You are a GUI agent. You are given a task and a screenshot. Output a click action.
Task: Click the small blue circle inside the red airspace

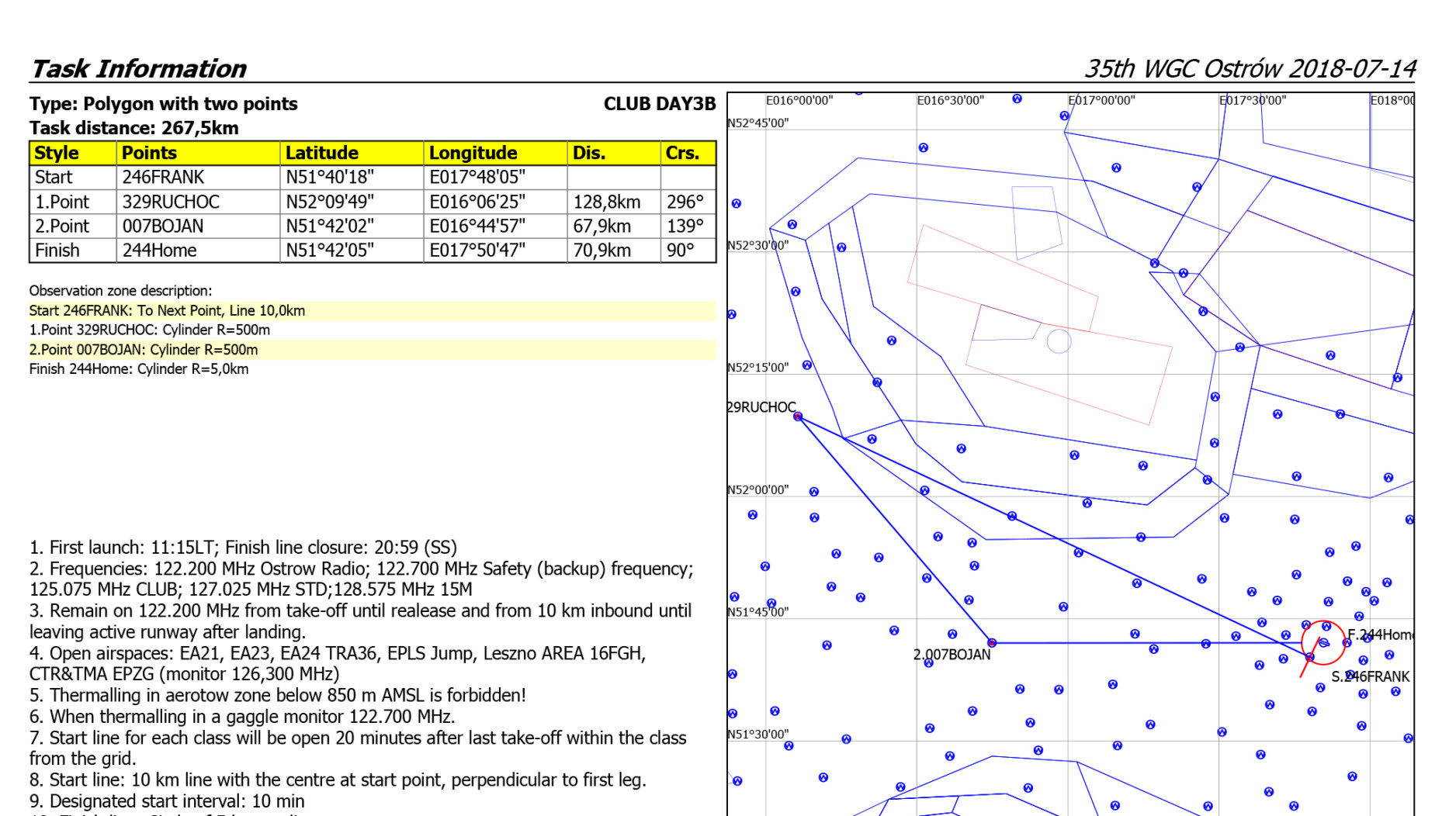1059,341
